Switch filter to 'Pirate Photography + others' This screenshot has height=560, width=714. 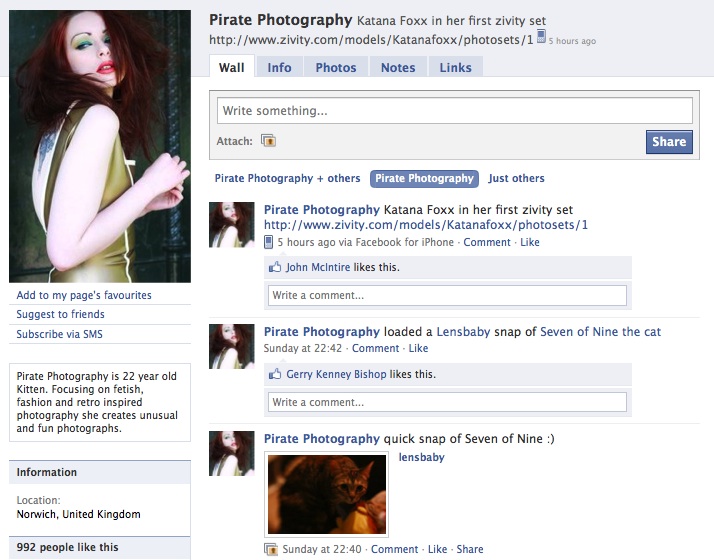(287, 178)
